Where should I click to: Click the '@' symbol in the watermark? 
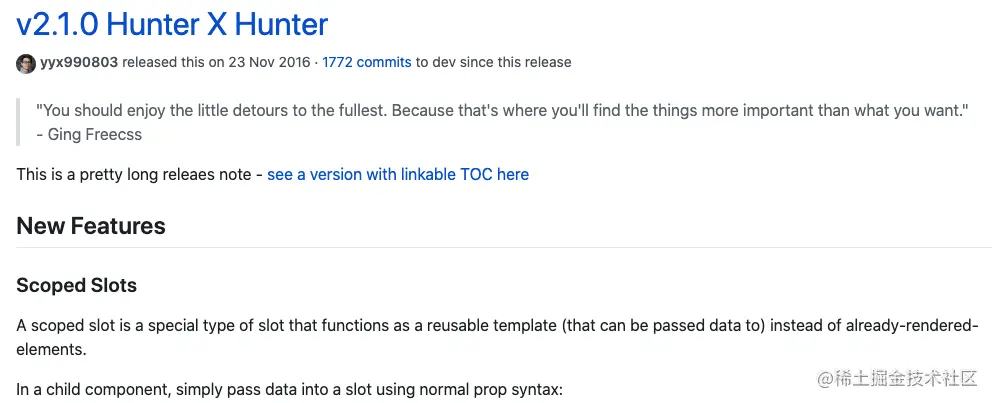[824, 380]
